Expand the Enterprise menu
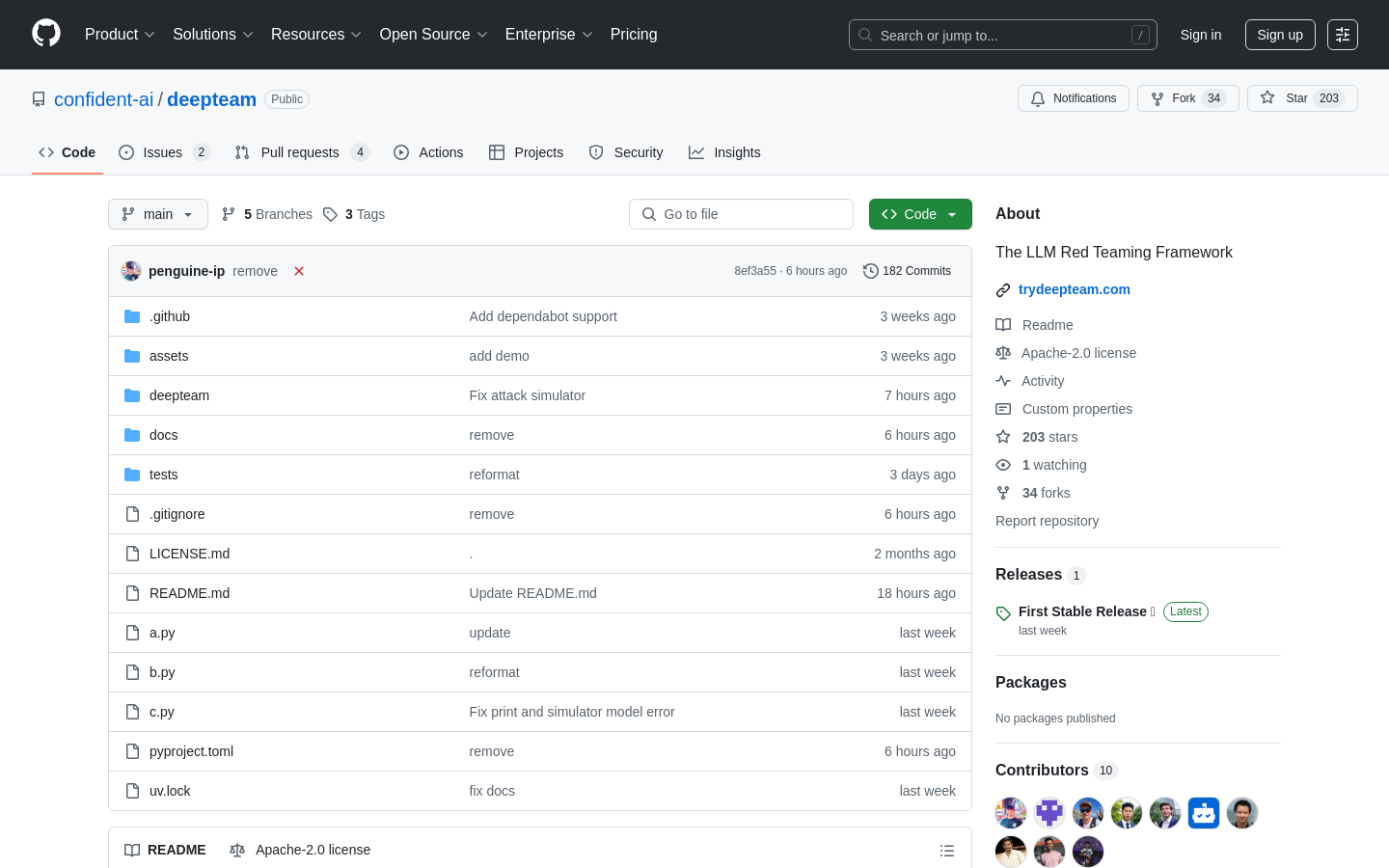 pyautogui.click(x=549, y=35)
